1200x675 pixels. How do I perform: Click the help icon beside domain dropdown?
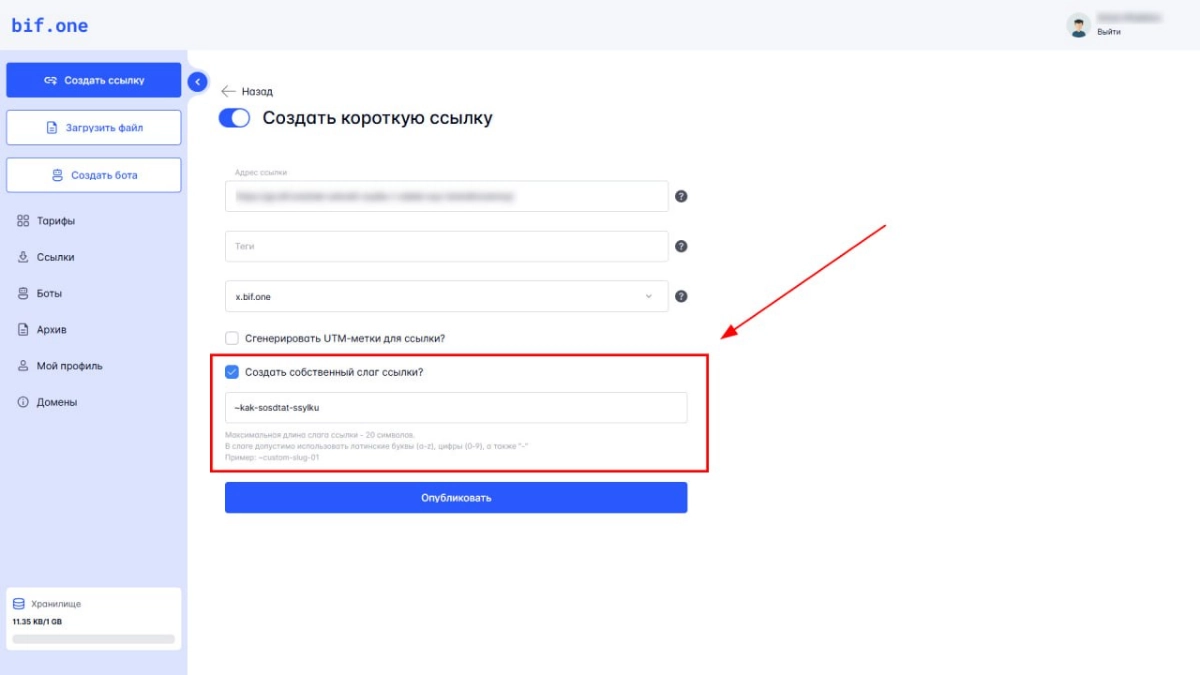[681, 296]
